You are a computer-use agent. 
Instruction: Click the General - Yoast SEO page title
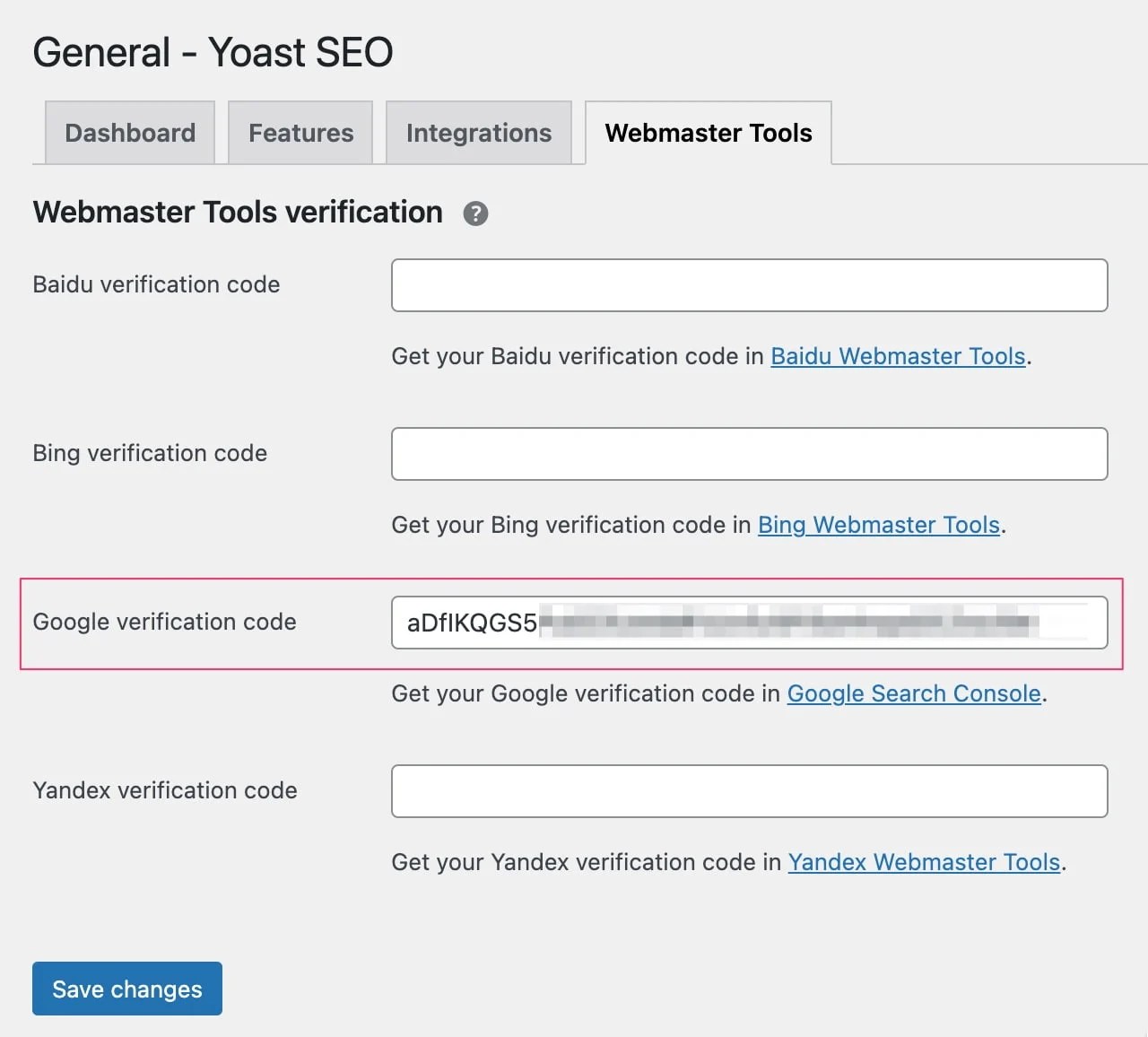point(213,52)
